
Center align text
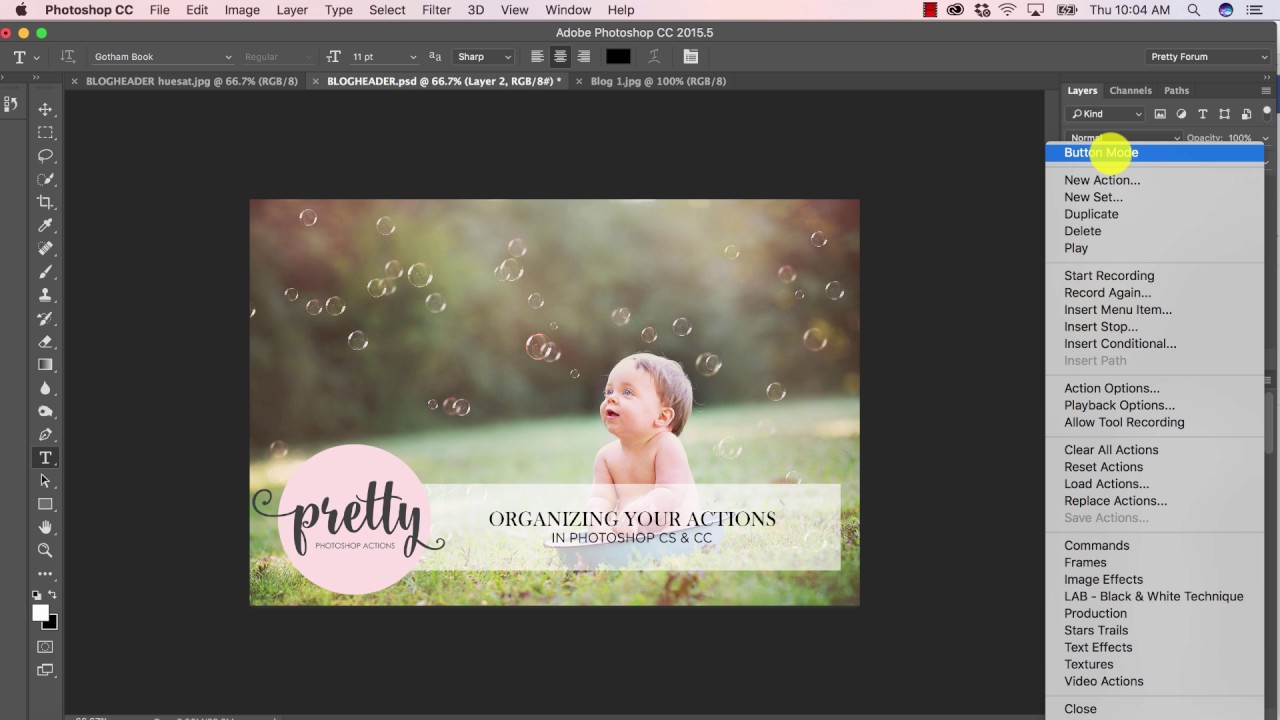[560, 57]
